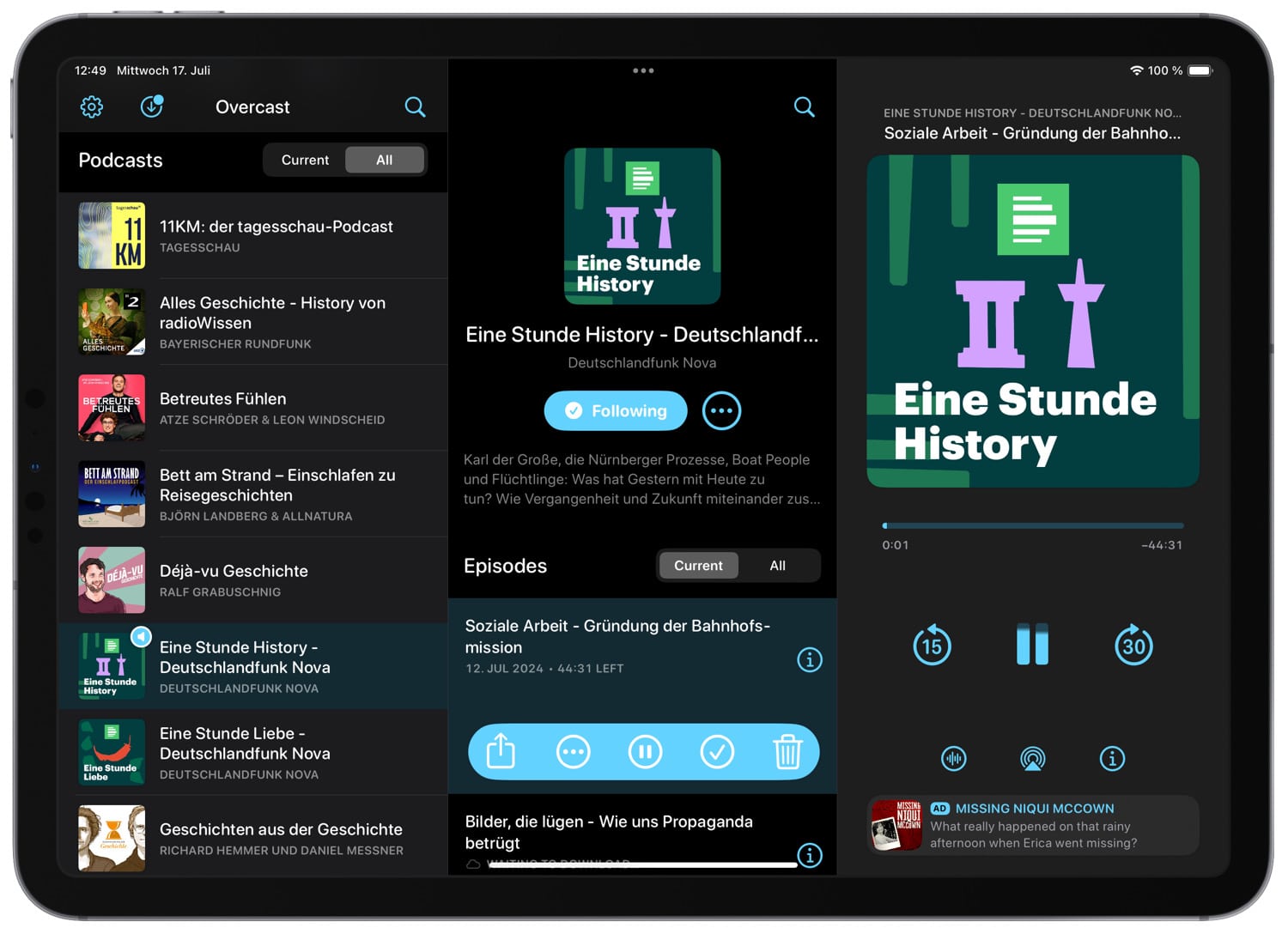Open podcast more options beside Following
Image resolution: width=1288 pixels, height=934 pixels.
[x=721, y=411]
